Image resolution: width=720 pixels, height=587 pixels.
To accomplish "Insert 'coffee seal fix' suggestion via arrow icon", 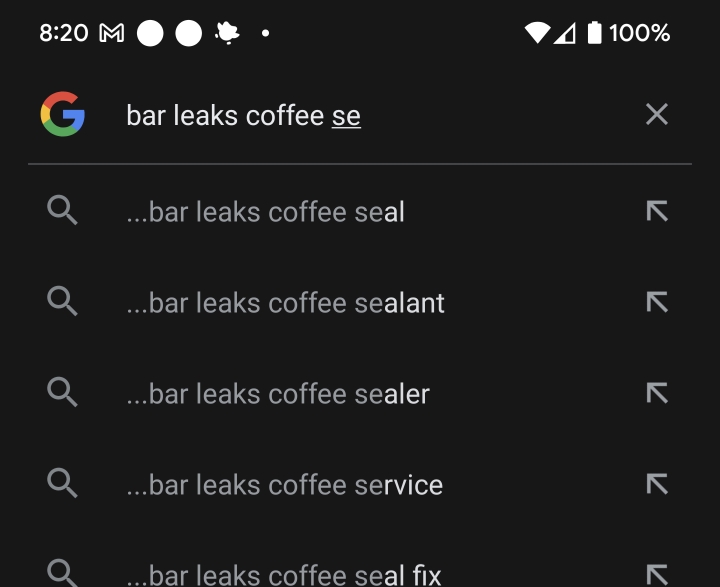I will pyautogui.click(x=657, y=575).
